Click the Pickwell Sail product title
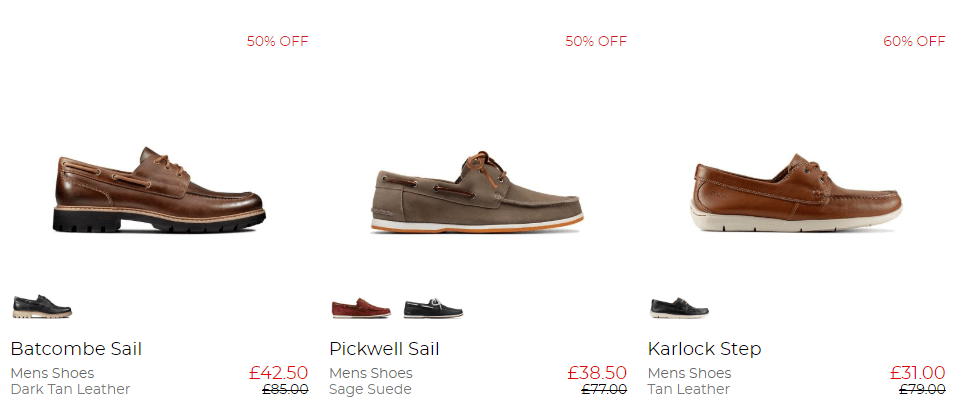This screenshot has height=406, width=965. (384, 349)
